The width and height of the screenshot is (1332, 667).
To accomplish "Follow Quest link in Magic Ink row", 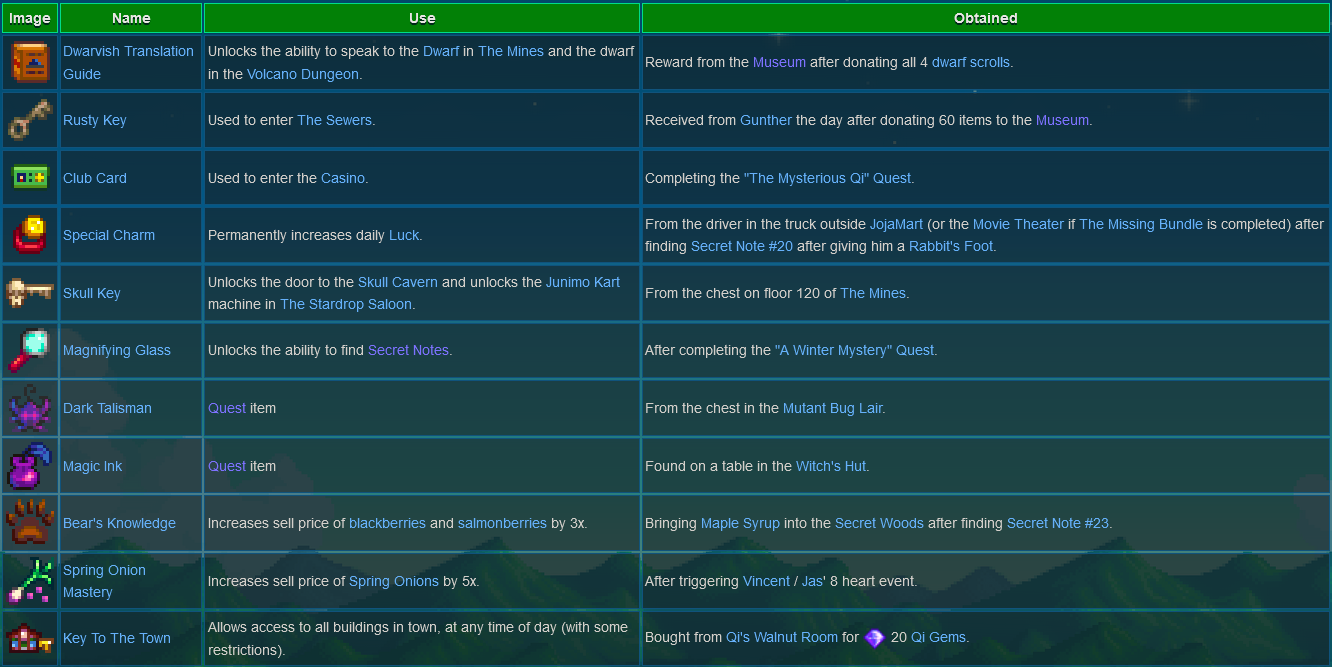I will click(227, 466).
